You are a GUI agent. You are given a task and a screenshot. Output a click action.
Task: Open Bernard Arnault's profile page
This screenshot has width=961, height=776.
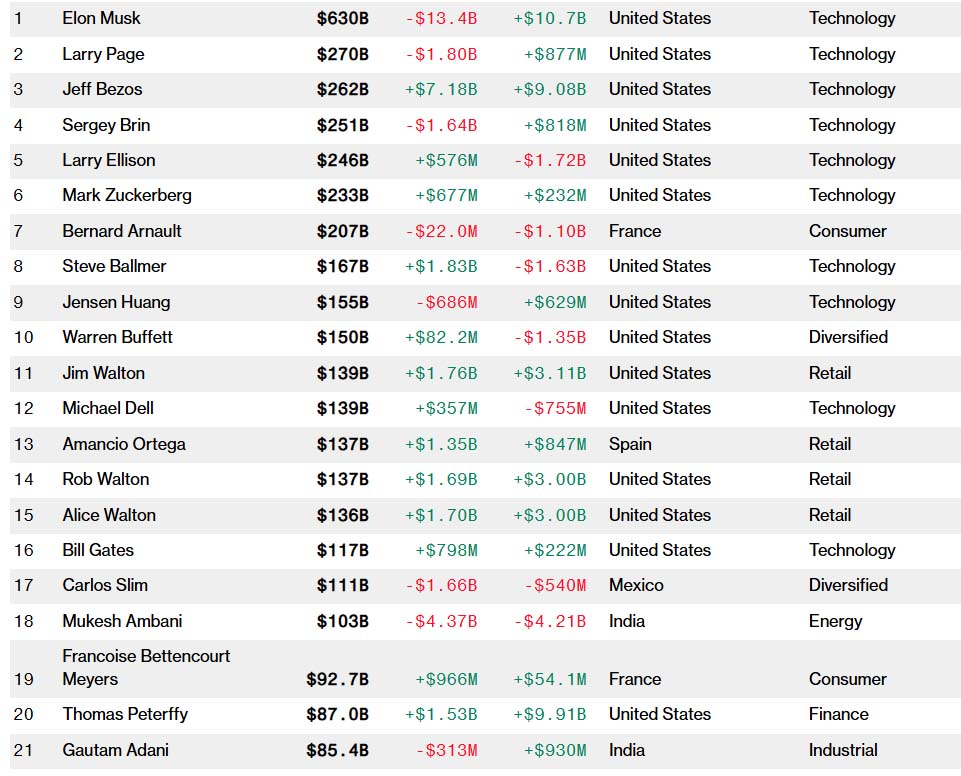[x=122, y=231]
